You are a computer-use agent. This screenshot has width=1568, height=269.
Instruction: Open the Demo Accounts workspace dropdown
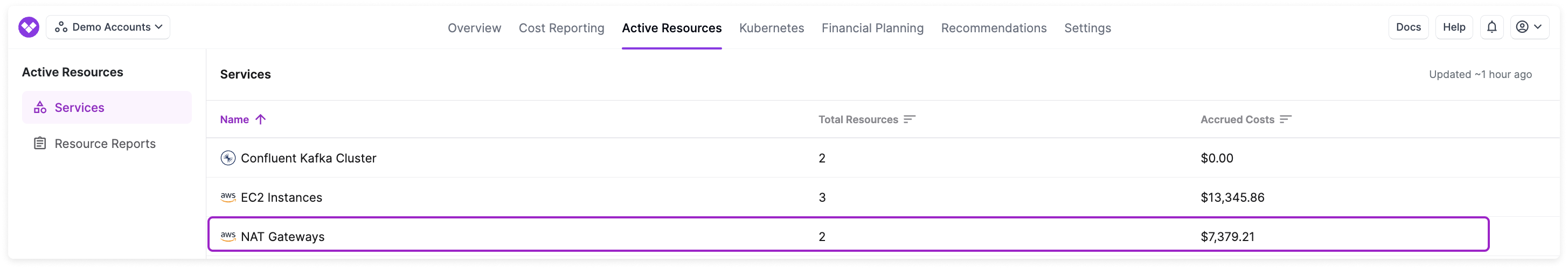(x=108, y=27)
